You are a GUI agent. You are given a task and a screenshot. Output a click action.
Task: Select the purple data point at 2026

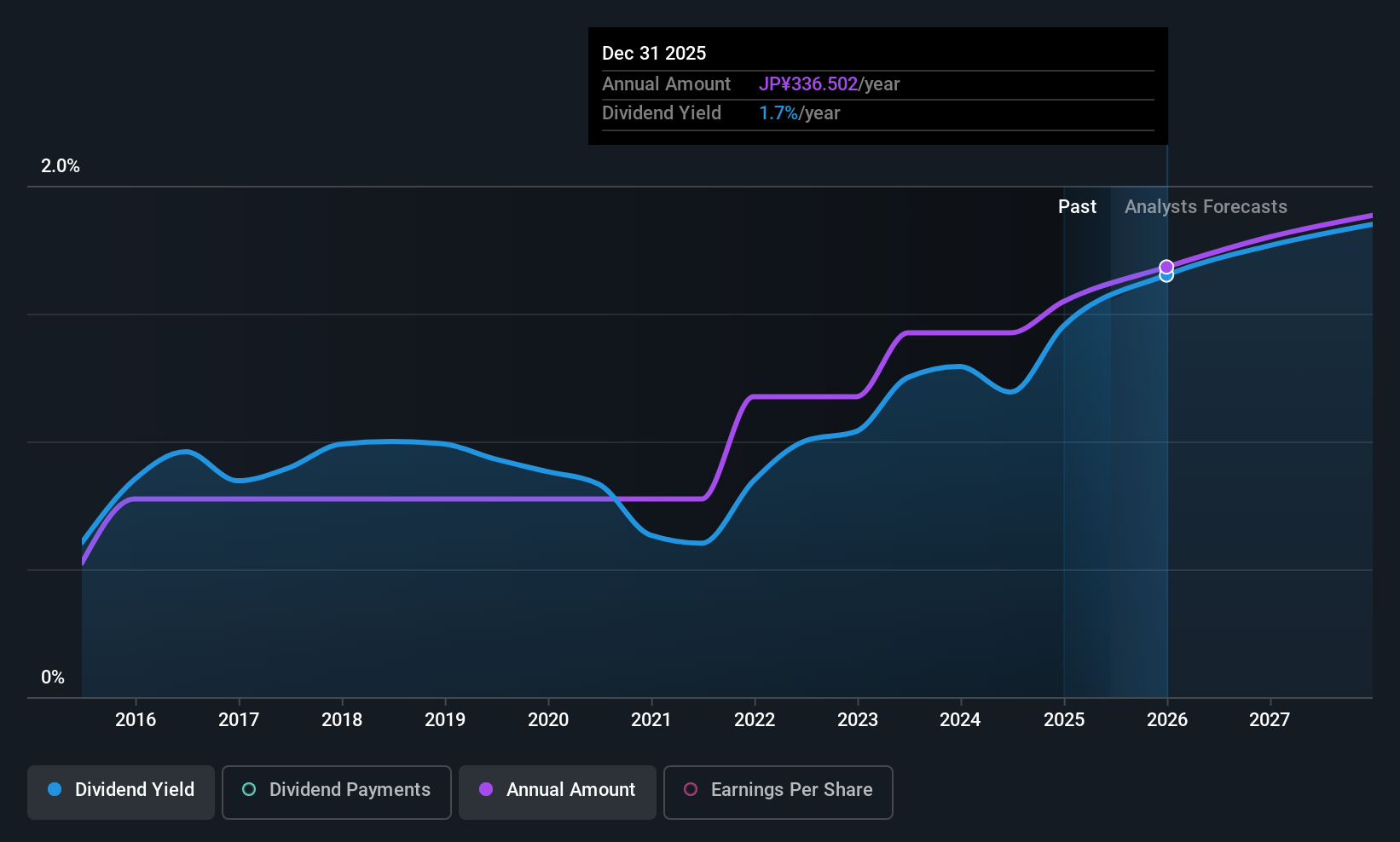coord(1166,267)
